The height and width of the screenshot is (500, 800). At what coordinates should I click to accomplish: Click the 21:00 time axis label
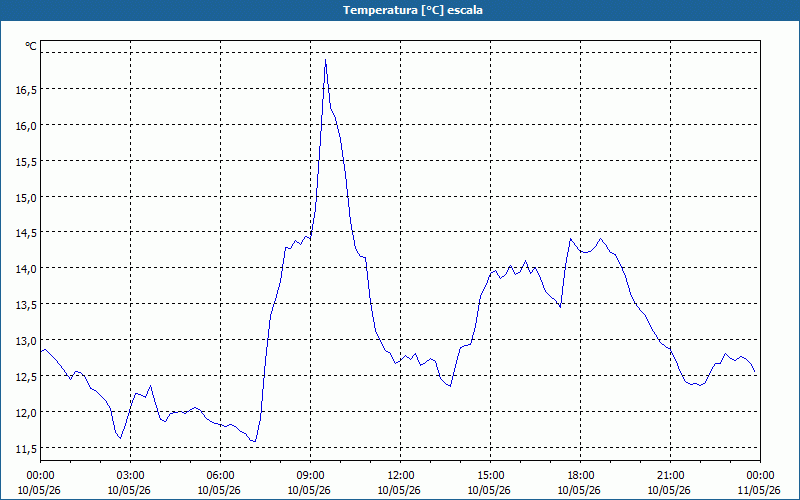(x=670, y=476)
